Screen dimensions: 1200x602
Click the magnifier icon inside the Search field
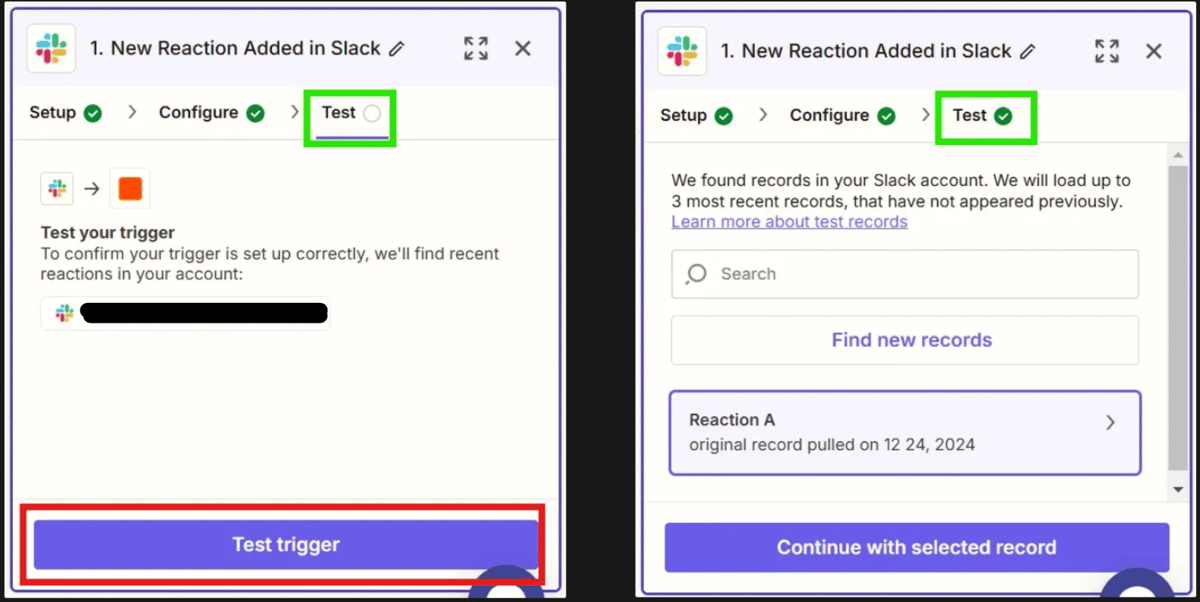click(x=697, y=274)
